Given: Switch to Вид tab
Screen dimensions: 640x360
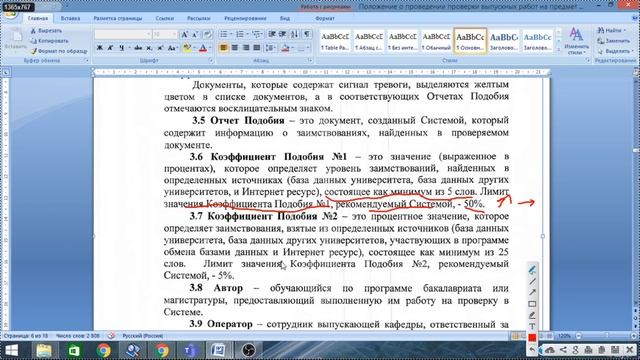Looking at the screenshot, I should coord(285,18).
